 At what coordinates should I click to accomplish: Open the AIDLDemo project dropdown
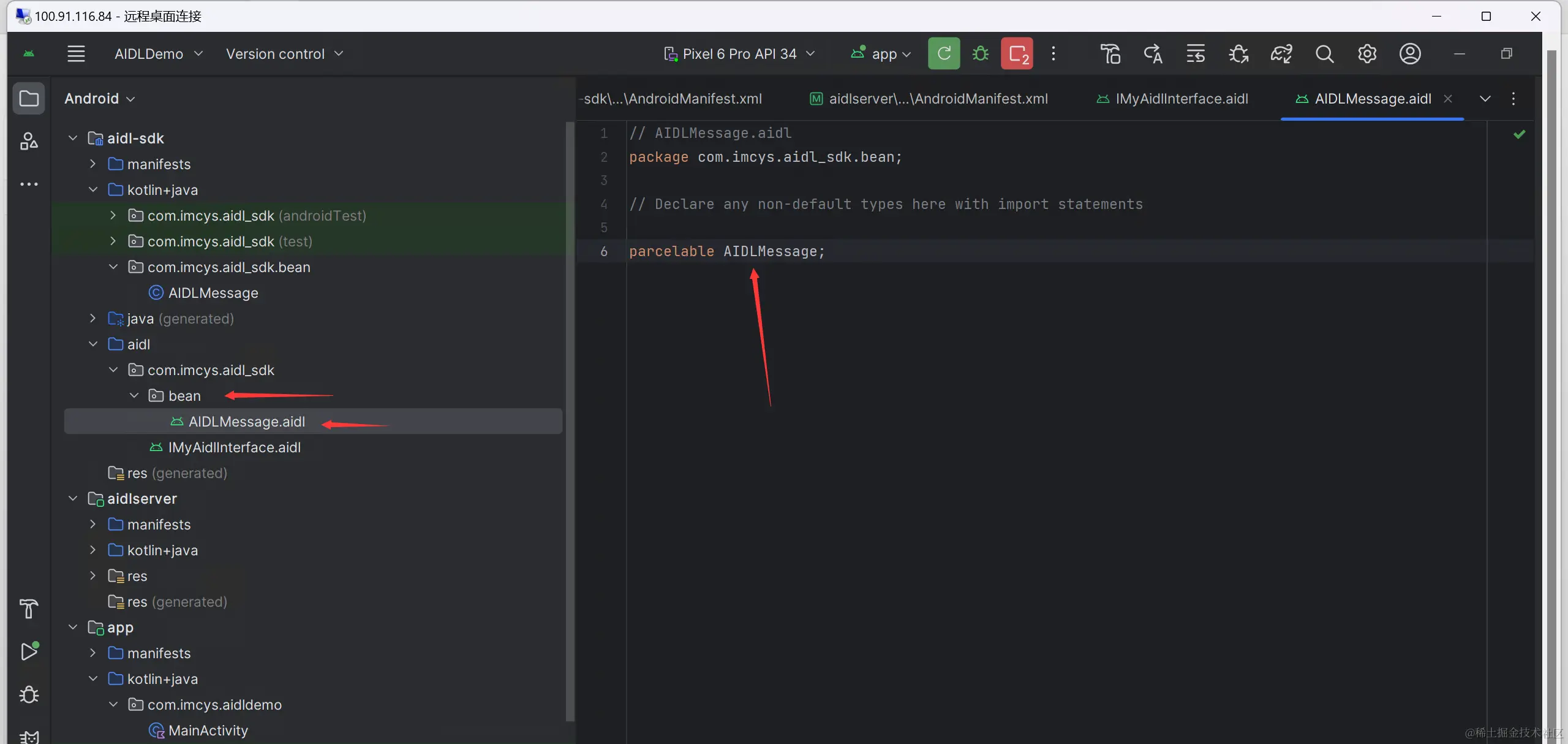pos(159,54)
